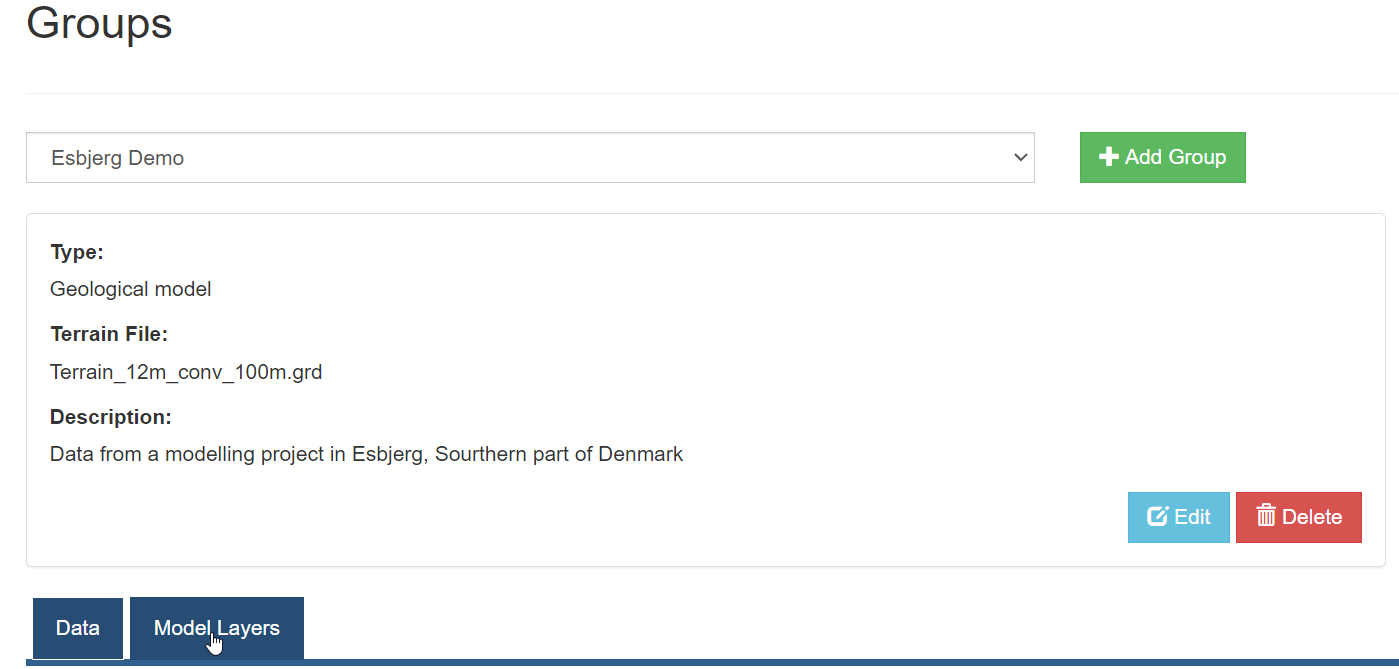Click the green Add Group button
1399x669 pixels.
(x=1162, y=157)
